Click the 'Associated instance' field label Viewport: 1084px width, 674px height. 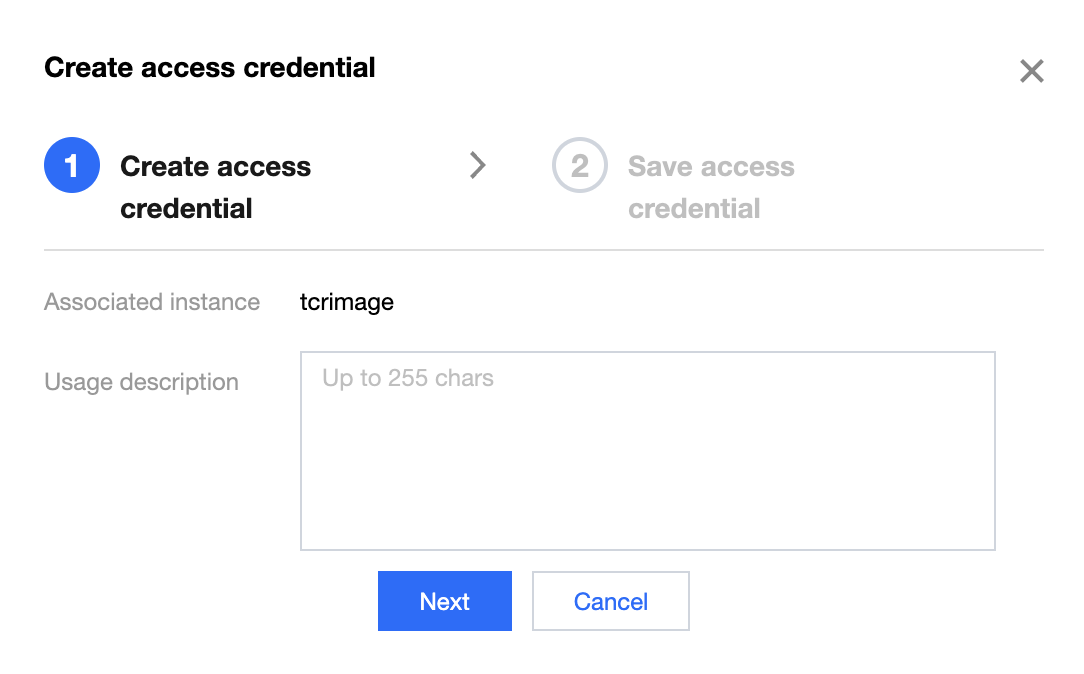point(152,302)
